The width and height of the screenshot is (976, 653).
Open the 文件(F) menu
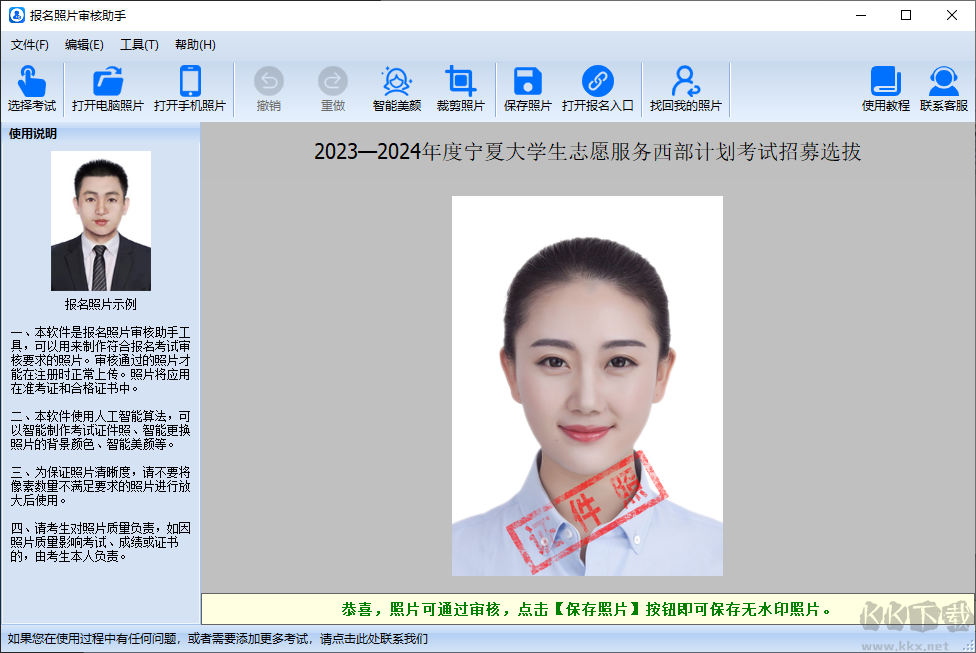(x=29, y=44)
